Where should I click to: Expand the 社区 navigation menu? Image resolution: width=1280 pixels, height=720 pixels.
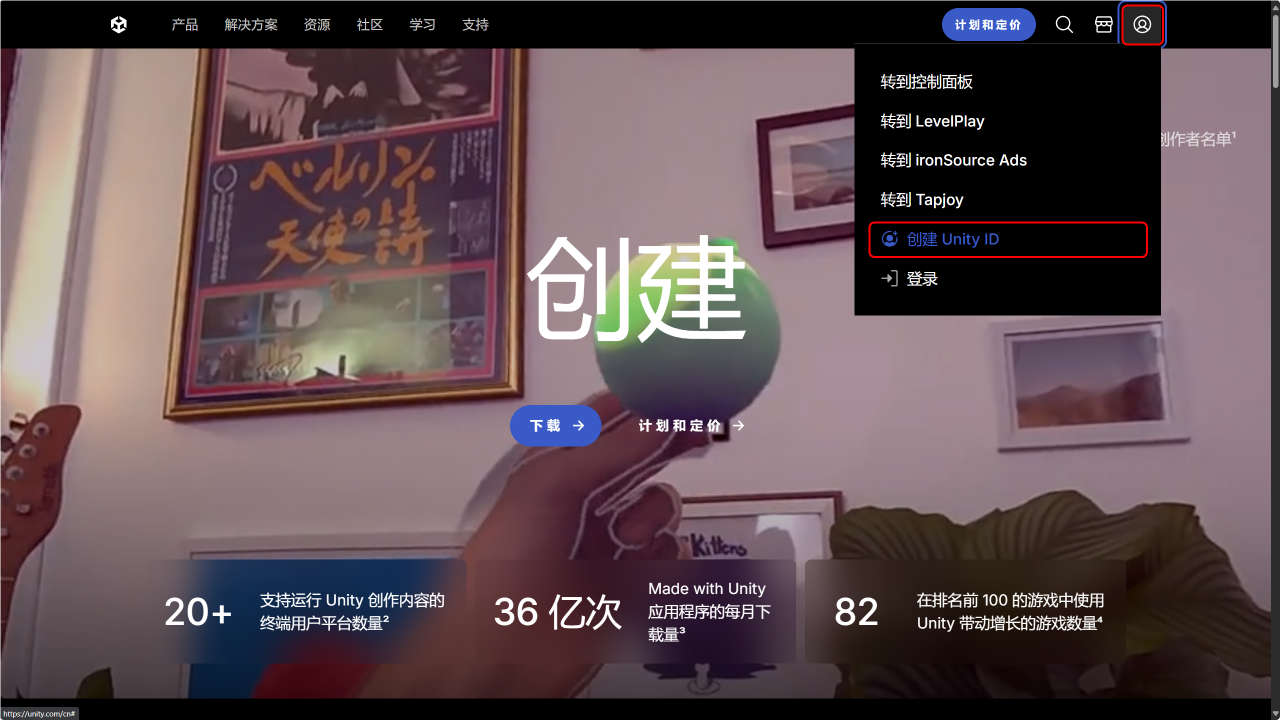click(370, 25)
